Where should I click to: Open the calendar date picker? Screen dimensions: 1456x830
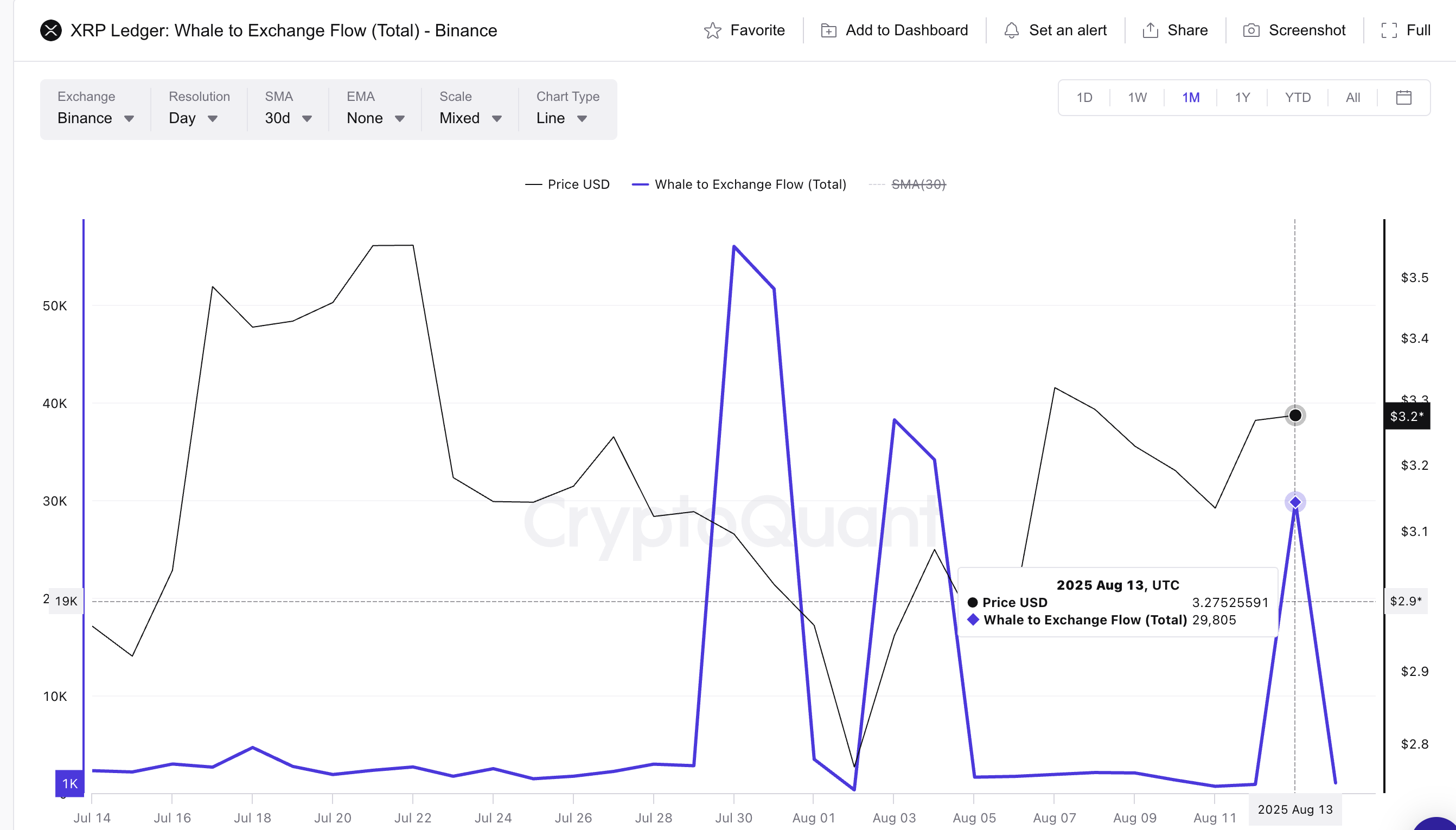1403,98
